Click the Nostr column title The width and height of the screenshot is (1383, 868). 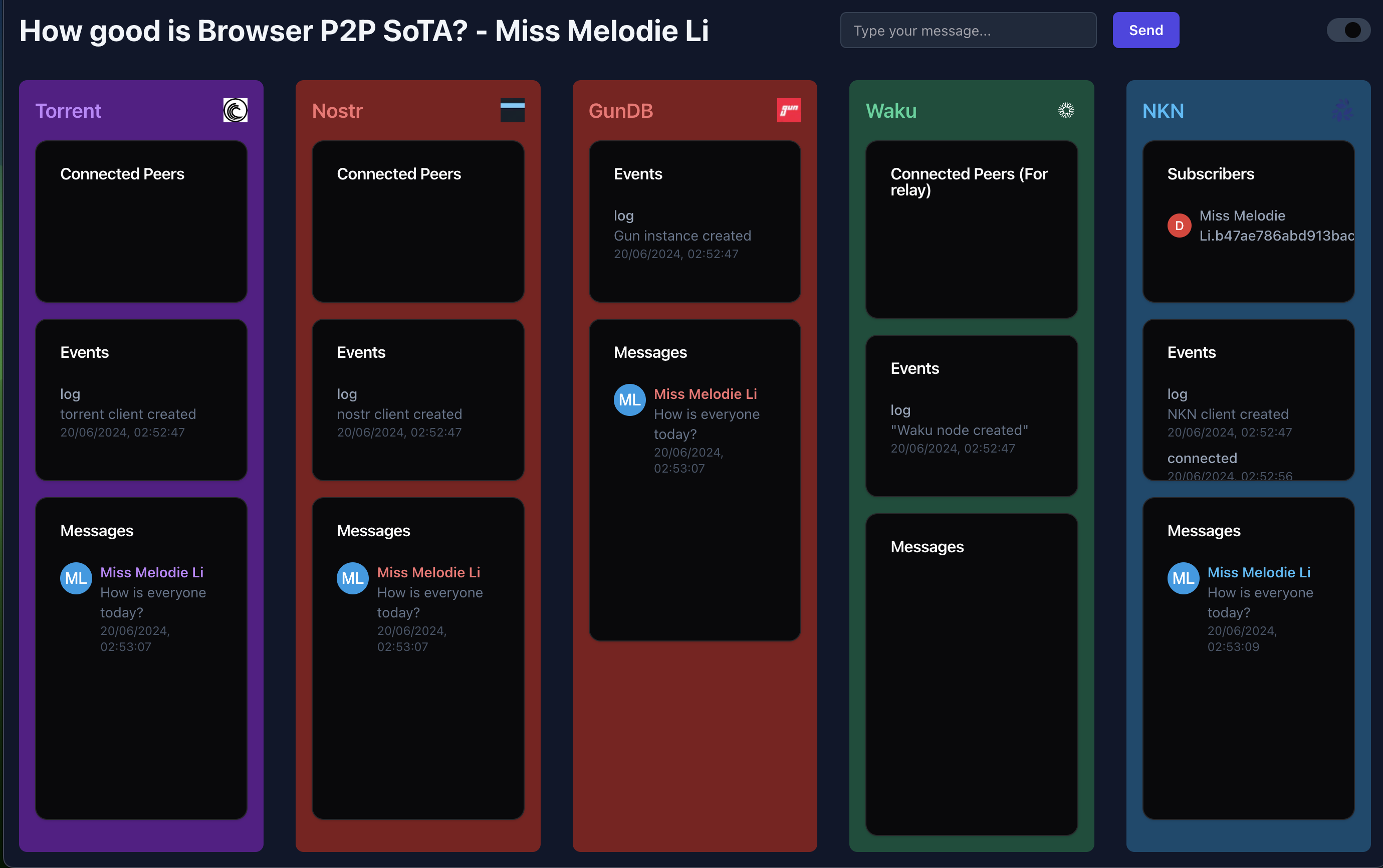[x=337, y=110]
